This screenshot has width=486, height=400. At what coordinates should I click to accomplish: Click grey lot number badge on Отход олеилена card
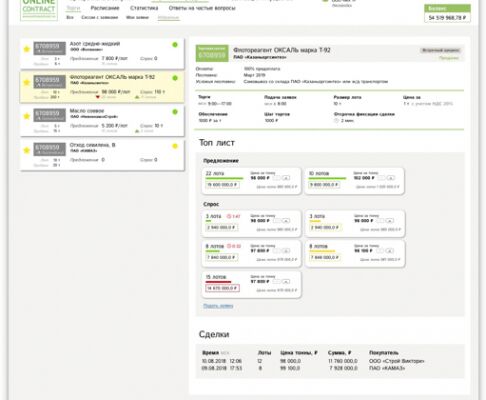coord(50,149)
